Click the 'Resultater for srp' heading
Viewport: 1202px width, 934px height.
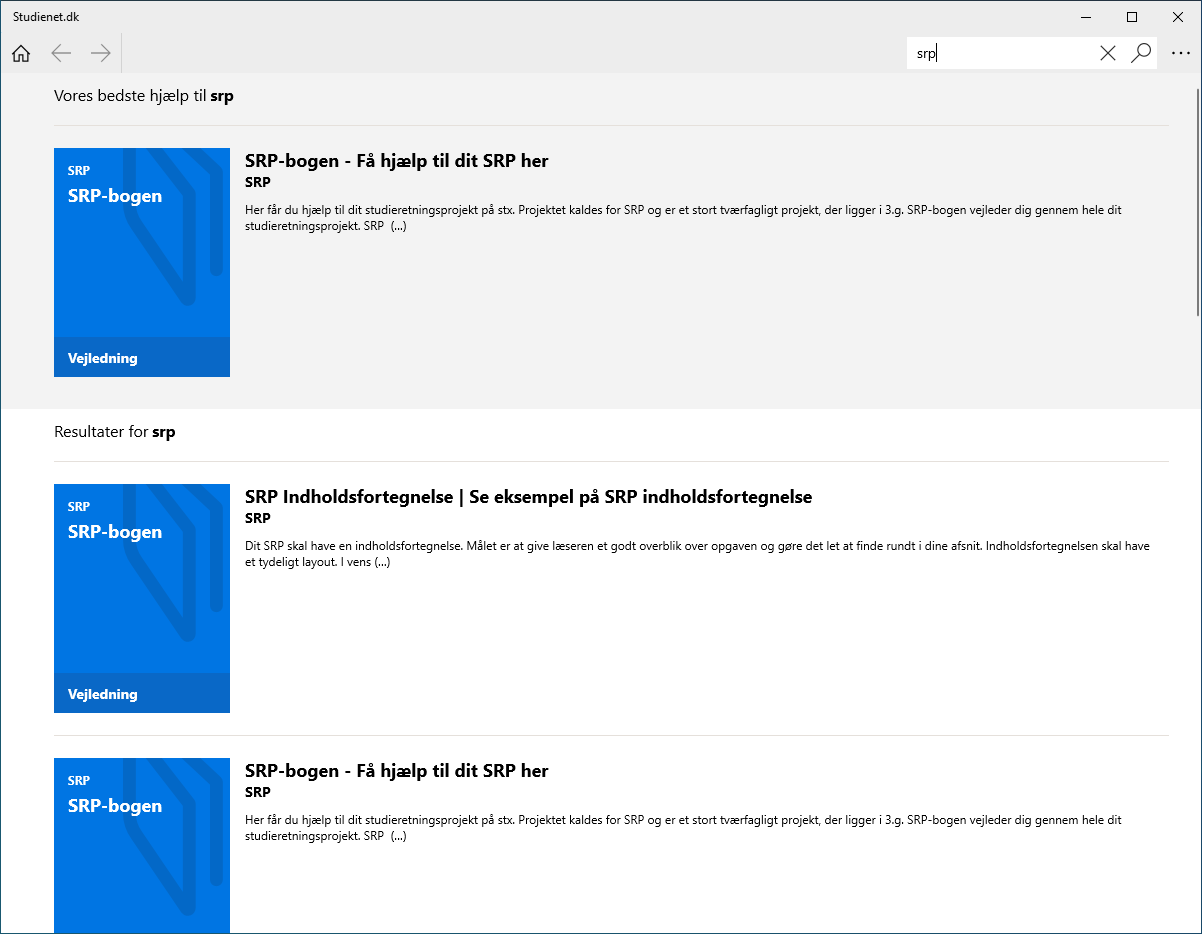click(115, 432)
